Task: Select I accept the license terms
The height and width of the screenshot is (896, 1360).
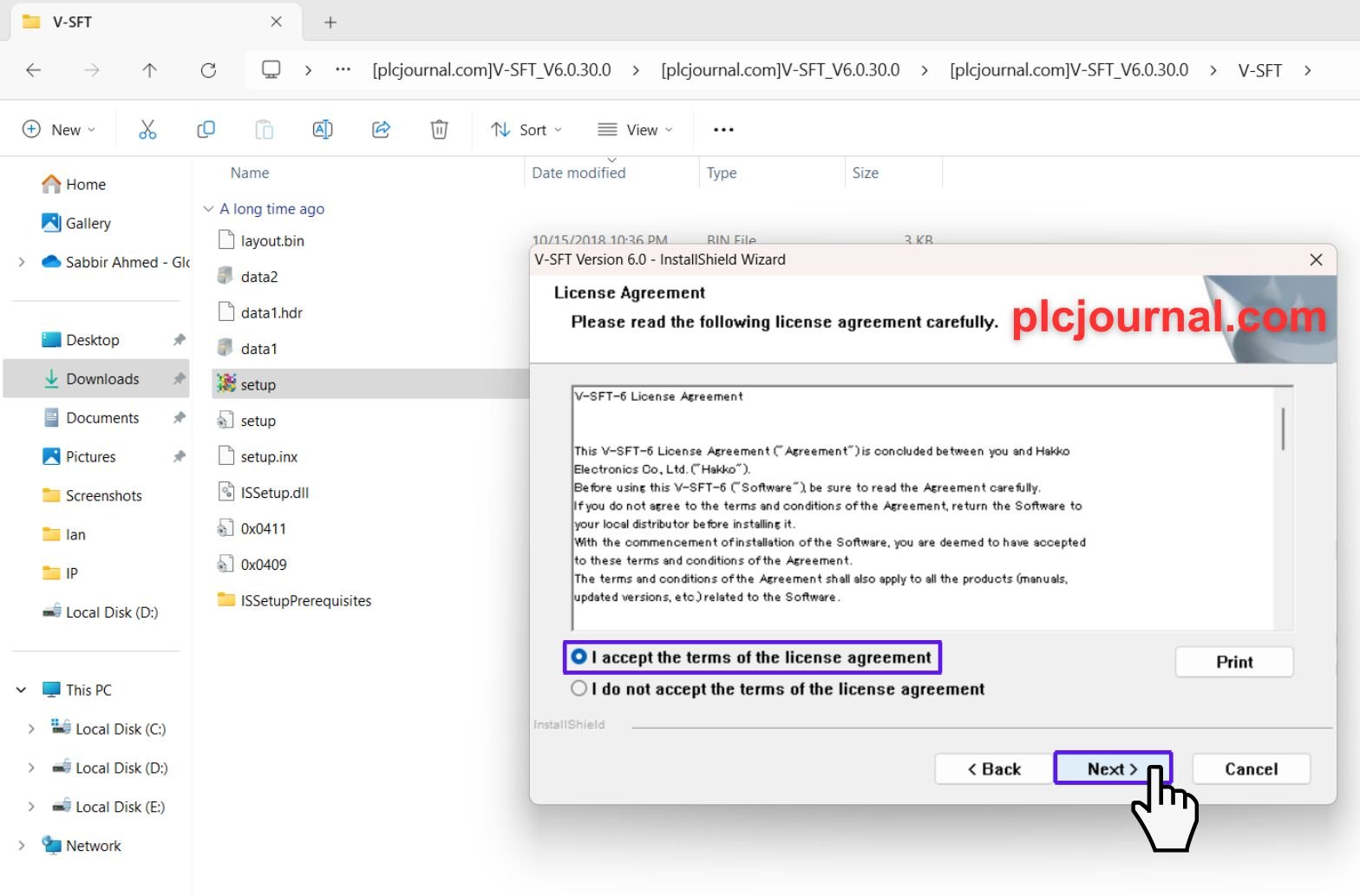Action: (579, 657)
